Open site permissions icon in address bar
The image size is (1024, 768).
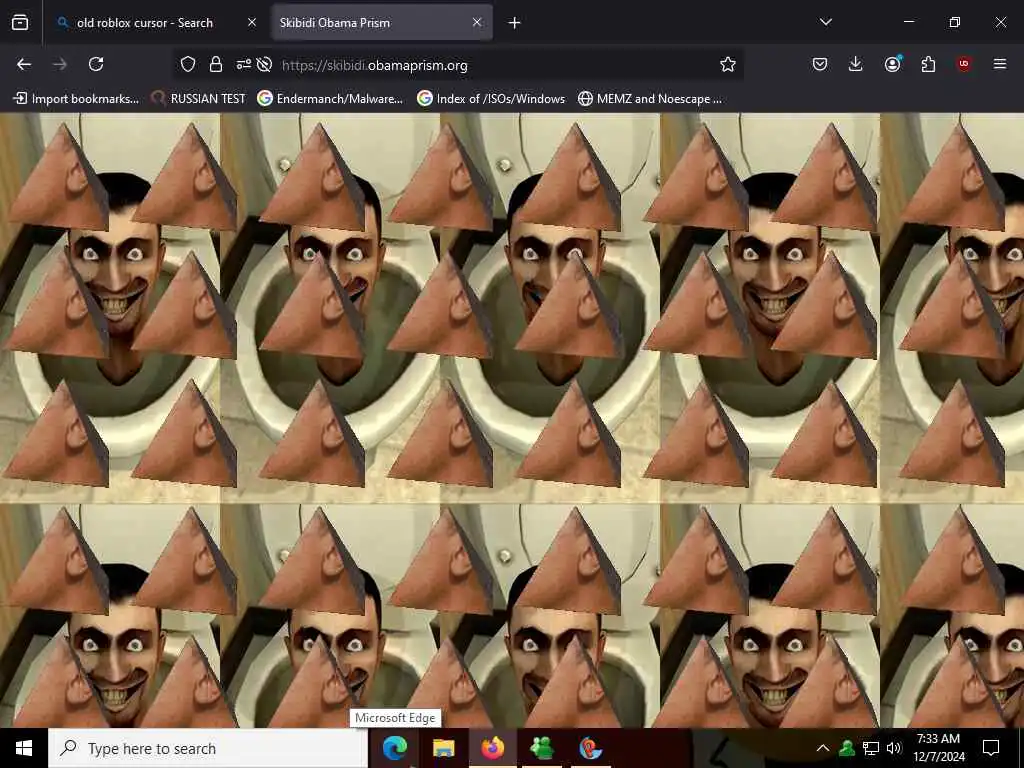click(244, 64)
